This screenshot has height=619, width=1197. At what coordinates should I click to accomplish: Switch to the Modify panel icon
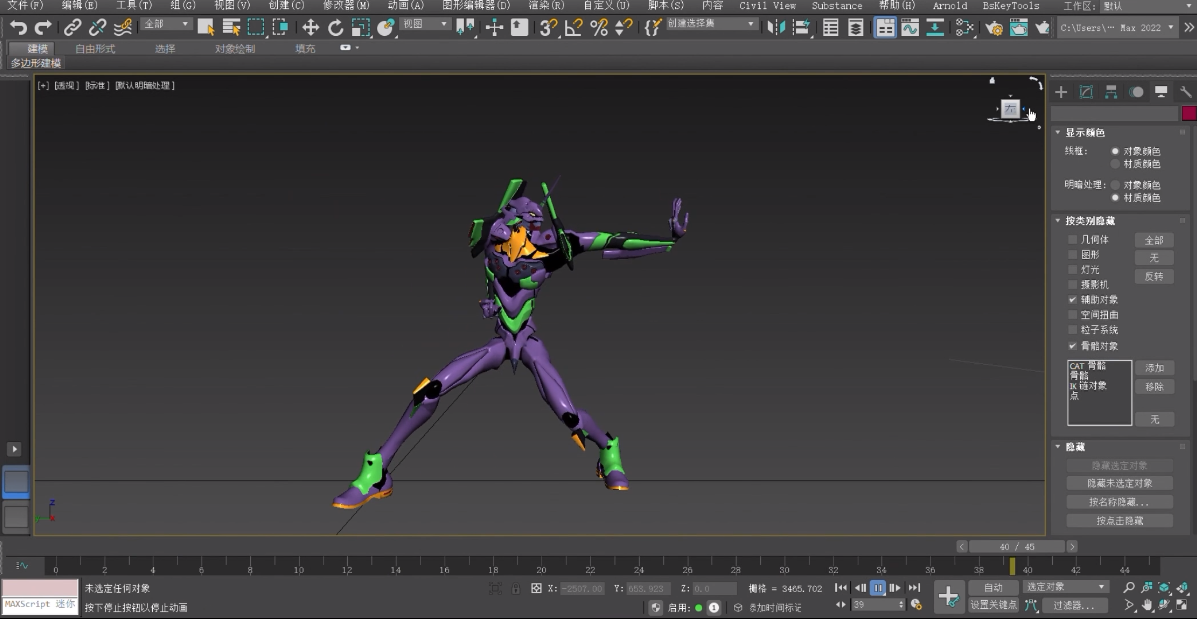[x=1086, y=92]
